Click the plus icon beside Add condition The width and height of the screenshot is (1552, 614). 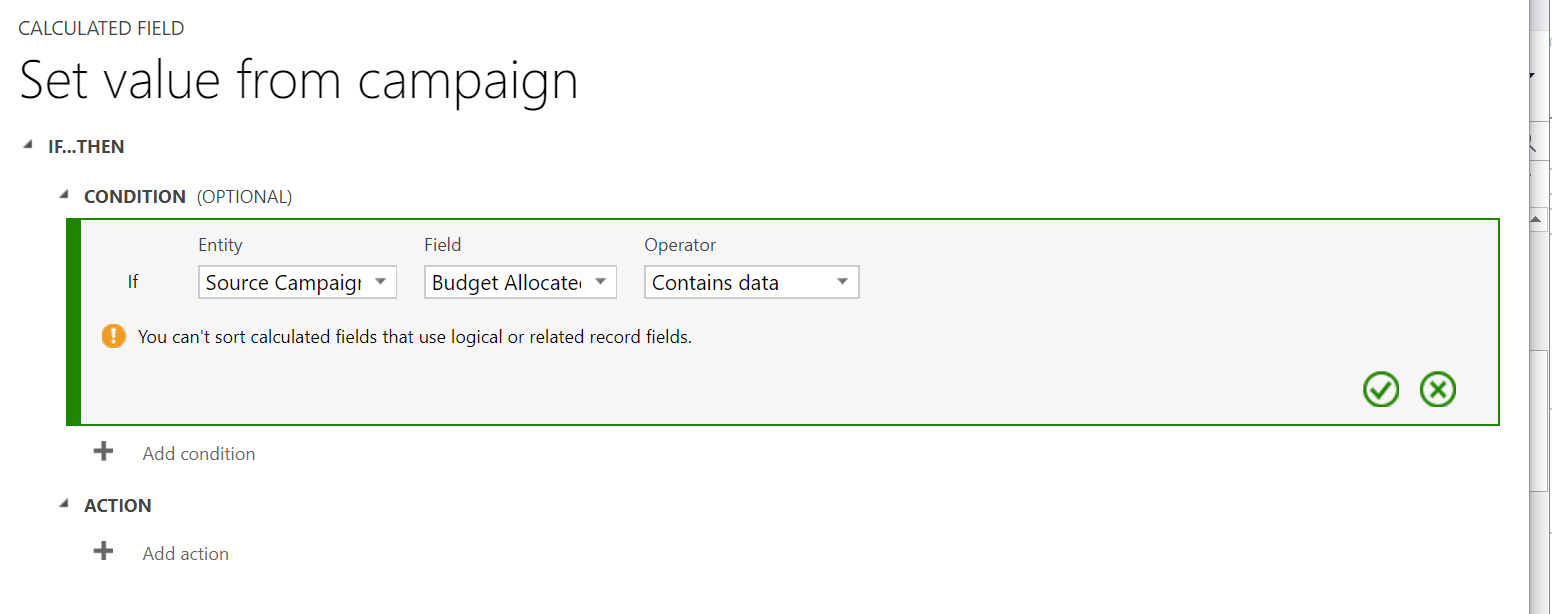(x=103, y=452)
